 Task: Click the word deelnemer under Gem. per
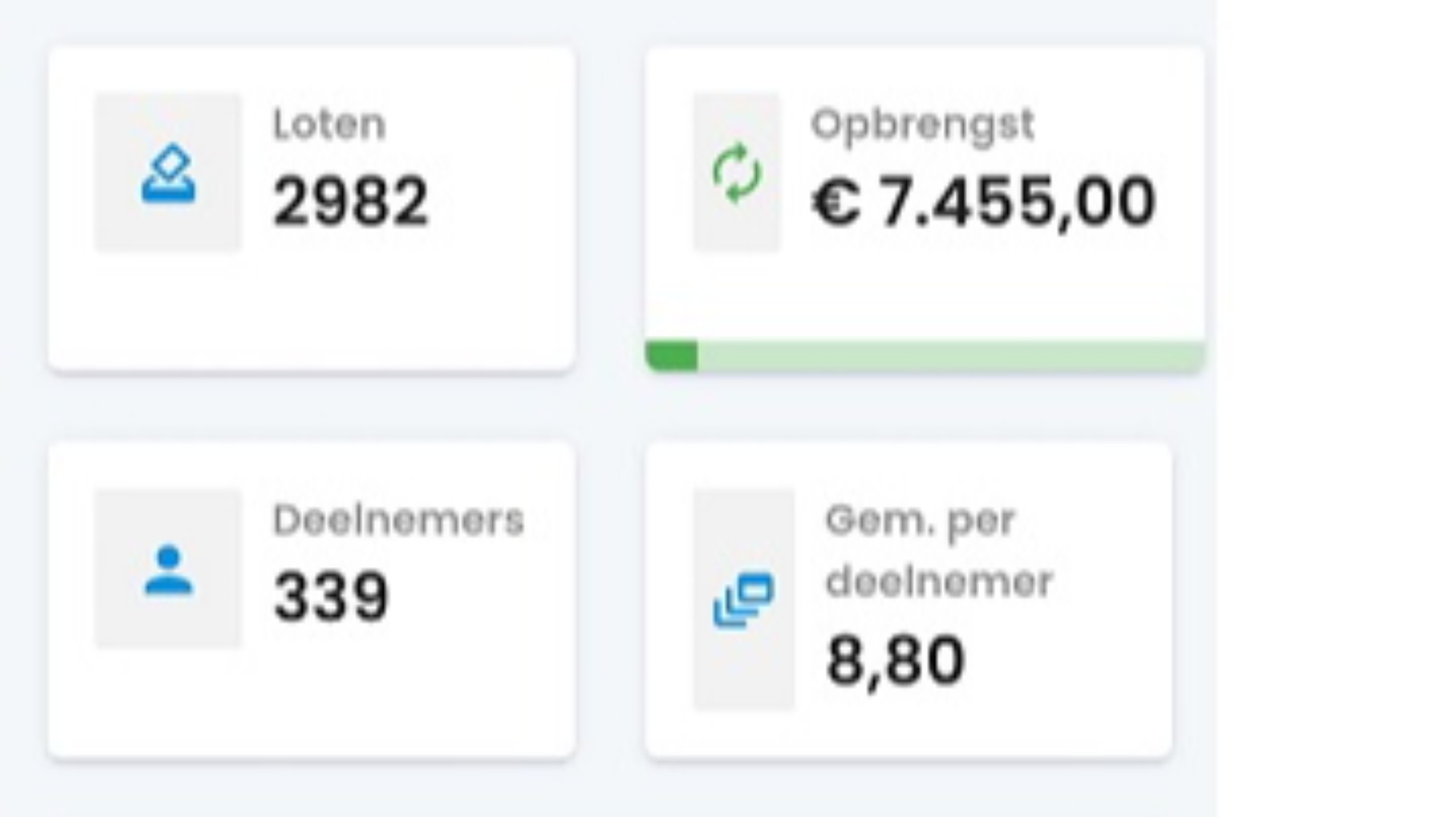938,582
